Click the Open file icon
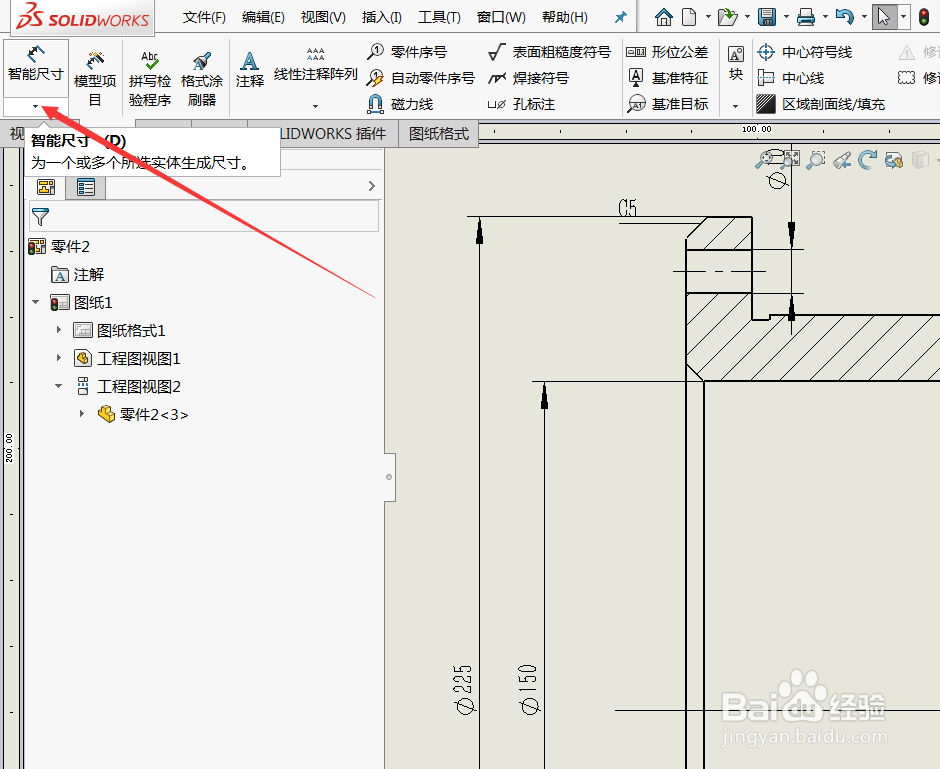940x769 pixels. [x=727, y=17]
